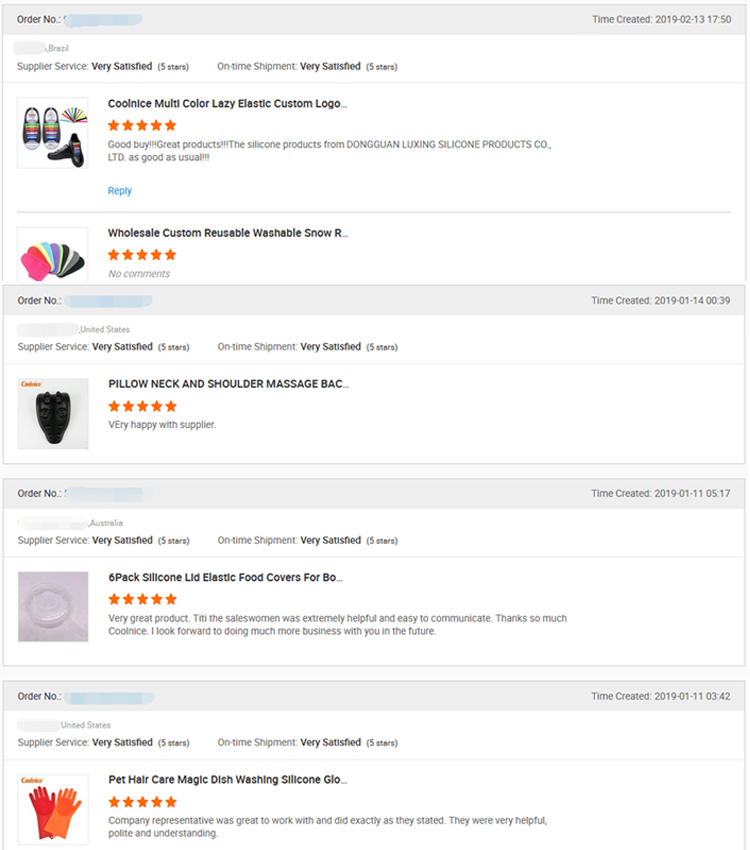Click the red silicone gloves product image
The width and height of the screenshot is (750, 850).
tap(52, 808)
